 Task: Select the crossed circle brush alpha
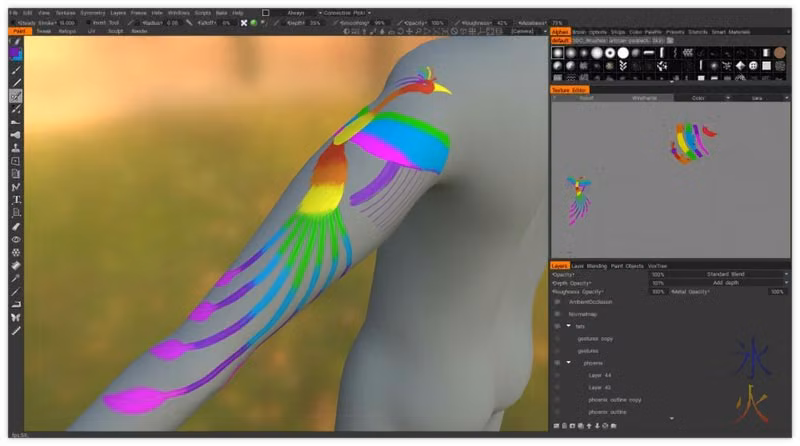[753, 66]
